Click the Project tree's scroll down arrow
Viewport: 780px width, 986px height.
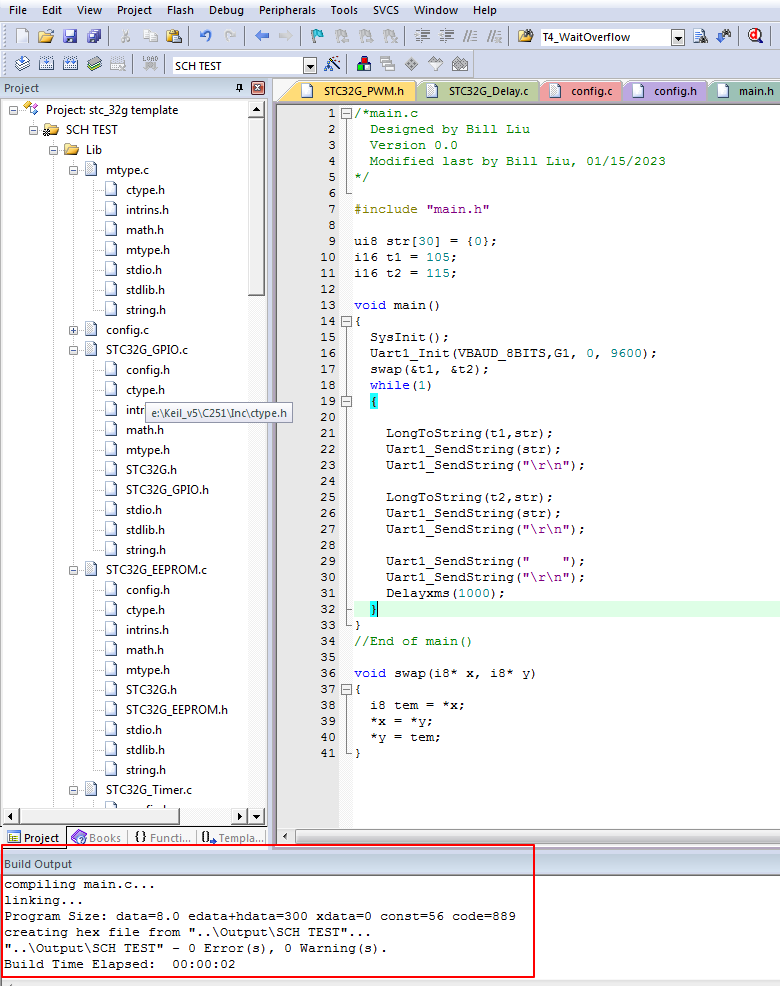257,817
